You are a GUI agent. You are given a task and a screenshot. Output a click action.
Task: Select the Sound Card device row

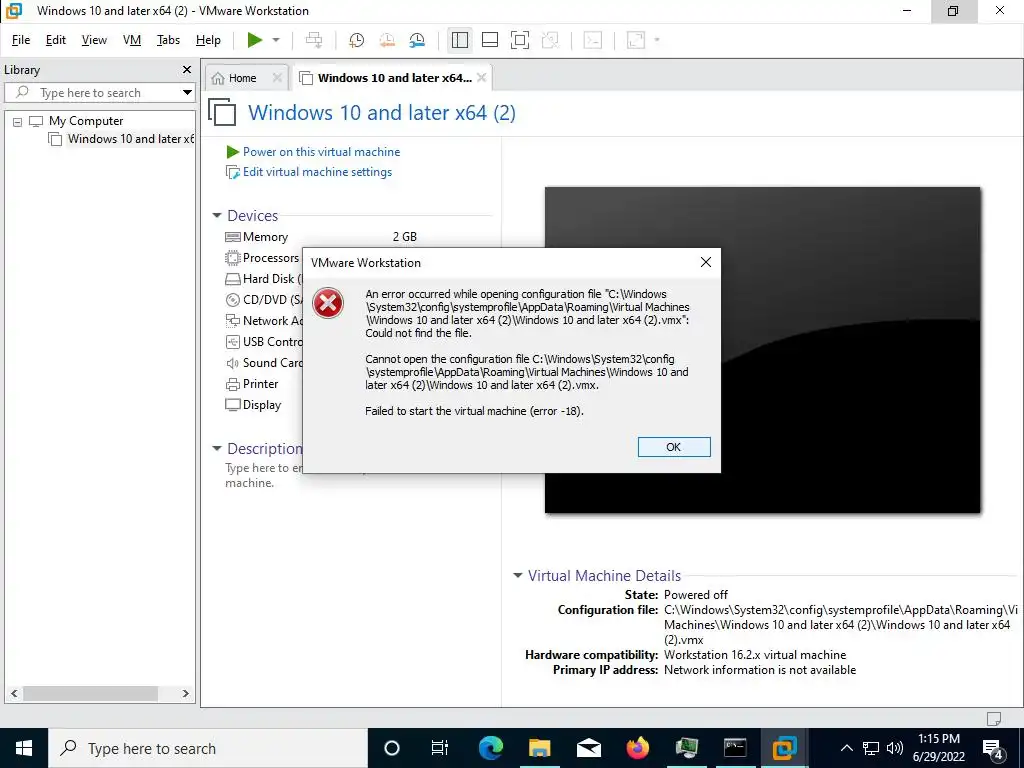point(263,362)
